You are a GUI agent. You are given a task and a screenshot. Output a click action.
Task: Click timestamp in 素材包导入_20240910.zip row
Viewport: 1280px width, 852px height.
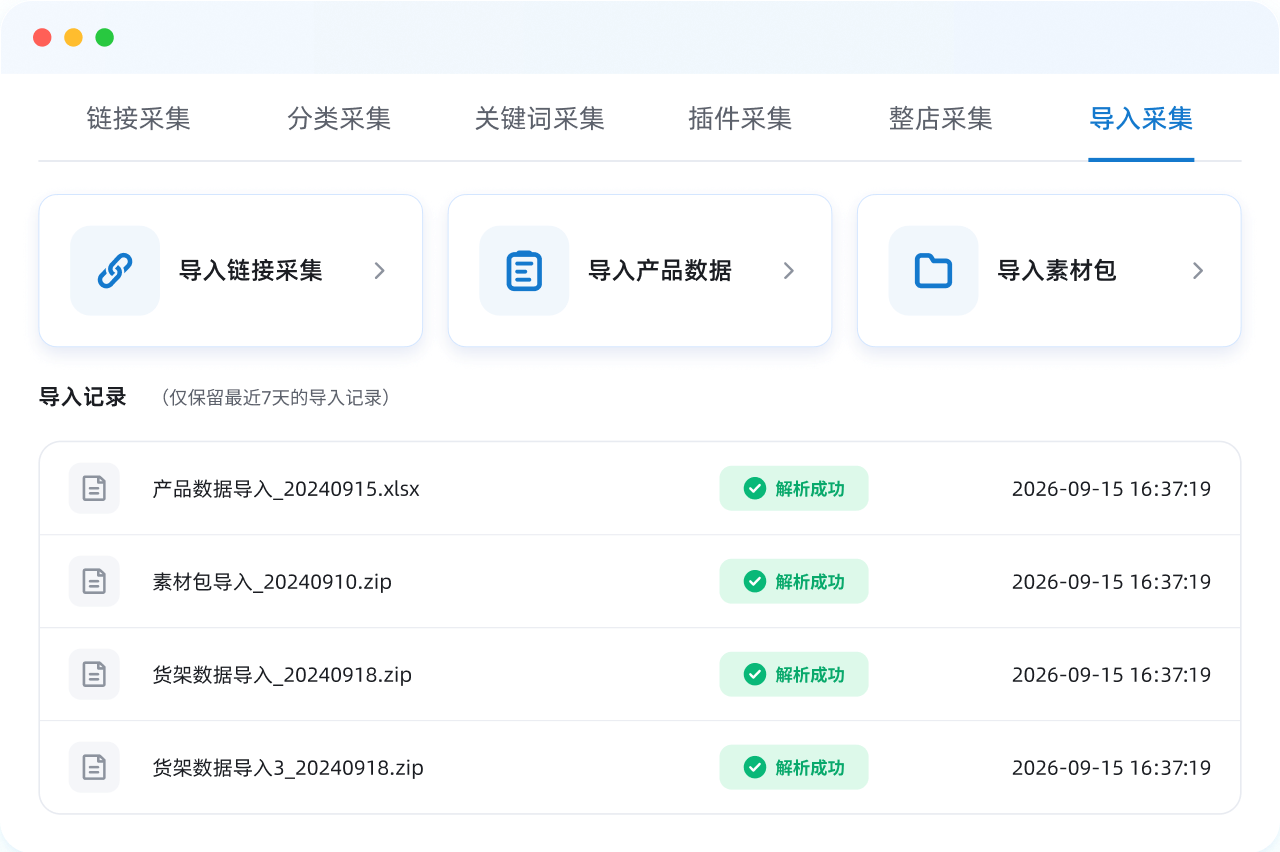(1111, 581)
